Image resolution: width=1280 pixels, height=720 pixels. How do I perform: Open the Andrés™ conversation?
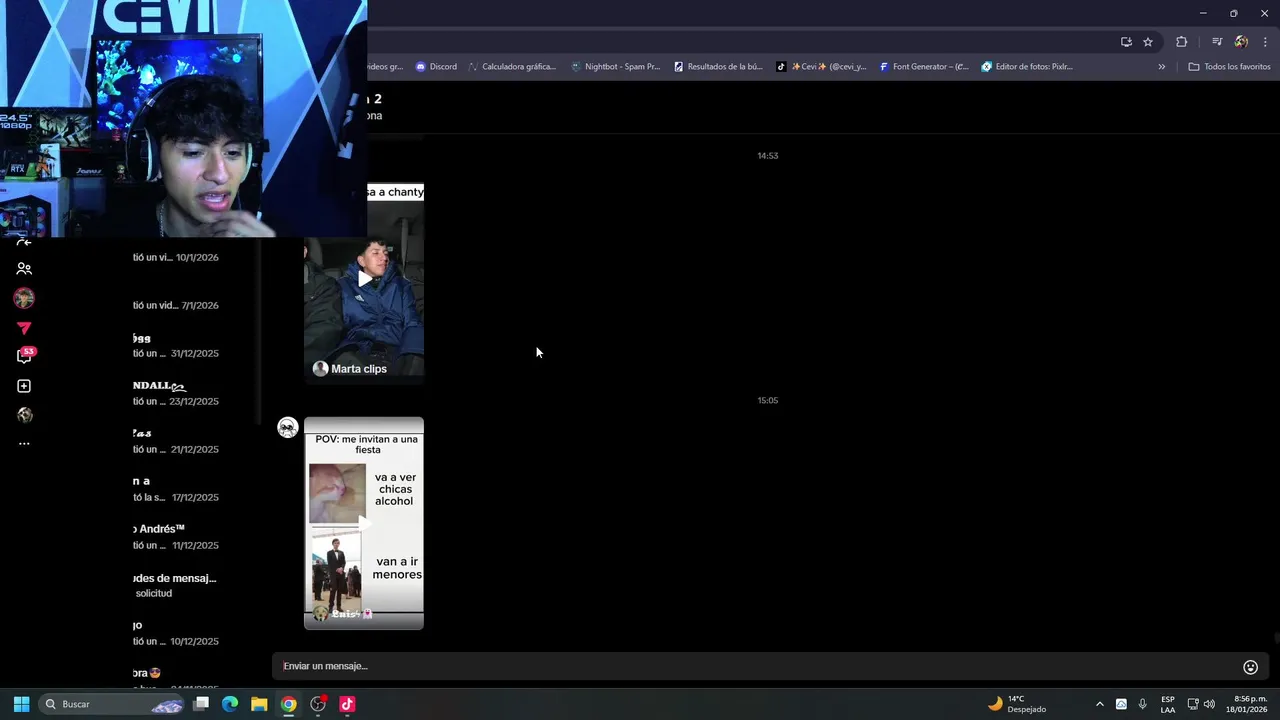176,538
